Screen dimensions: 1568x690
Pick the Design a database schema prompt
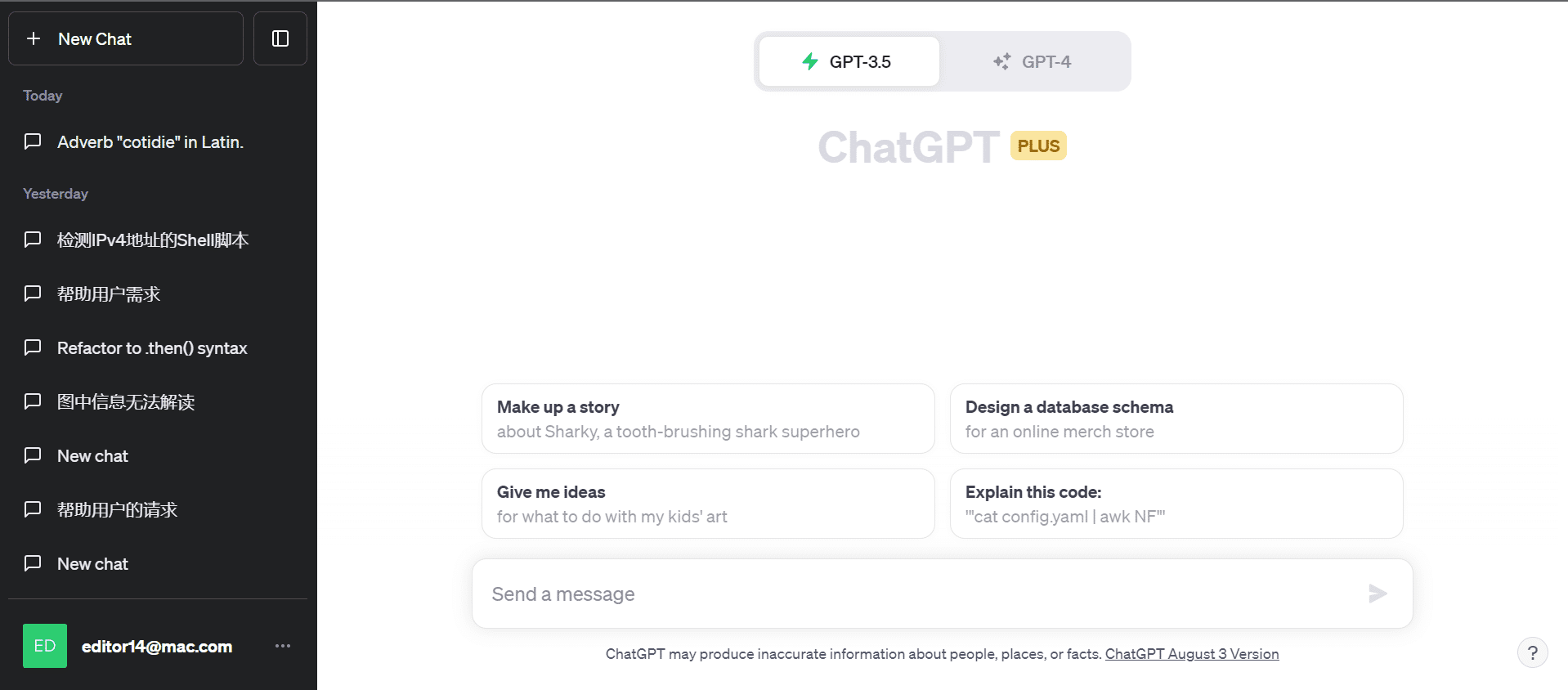pos(1176,419)
